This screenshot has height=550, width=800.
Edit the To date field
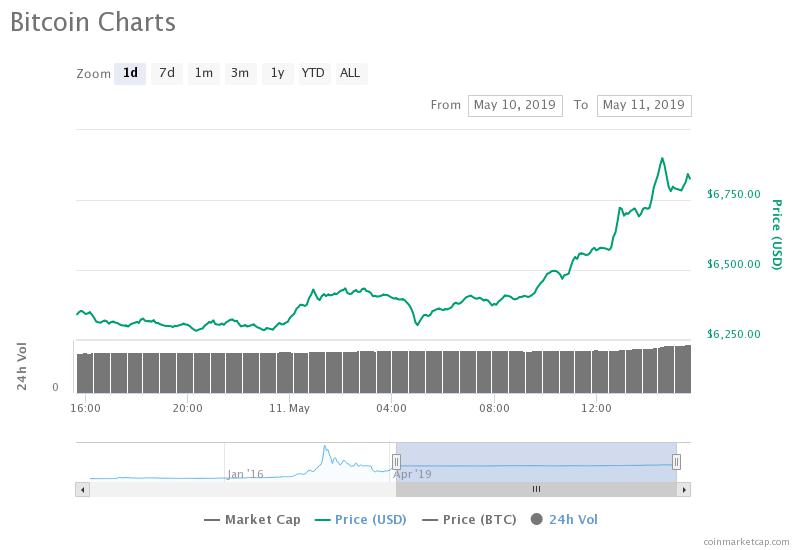coord(643,105)
